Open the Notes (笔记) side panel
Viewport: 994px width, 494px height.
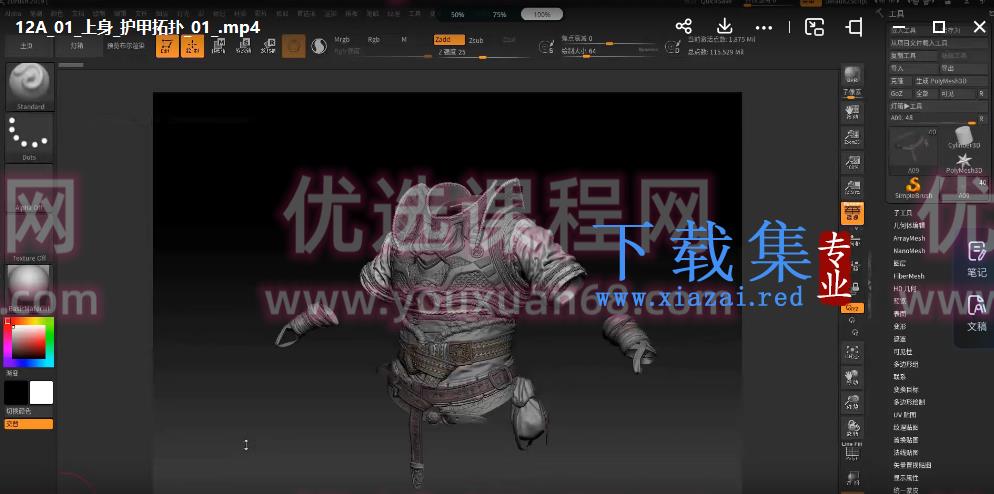click(x=977, y=258)
